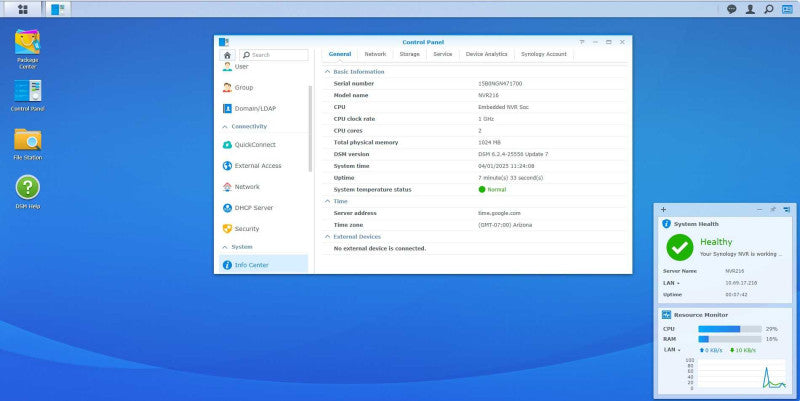Collapse the Connectivity sidebar group
800x401 pixels.
pyautogui.click(x=225, y=127)
